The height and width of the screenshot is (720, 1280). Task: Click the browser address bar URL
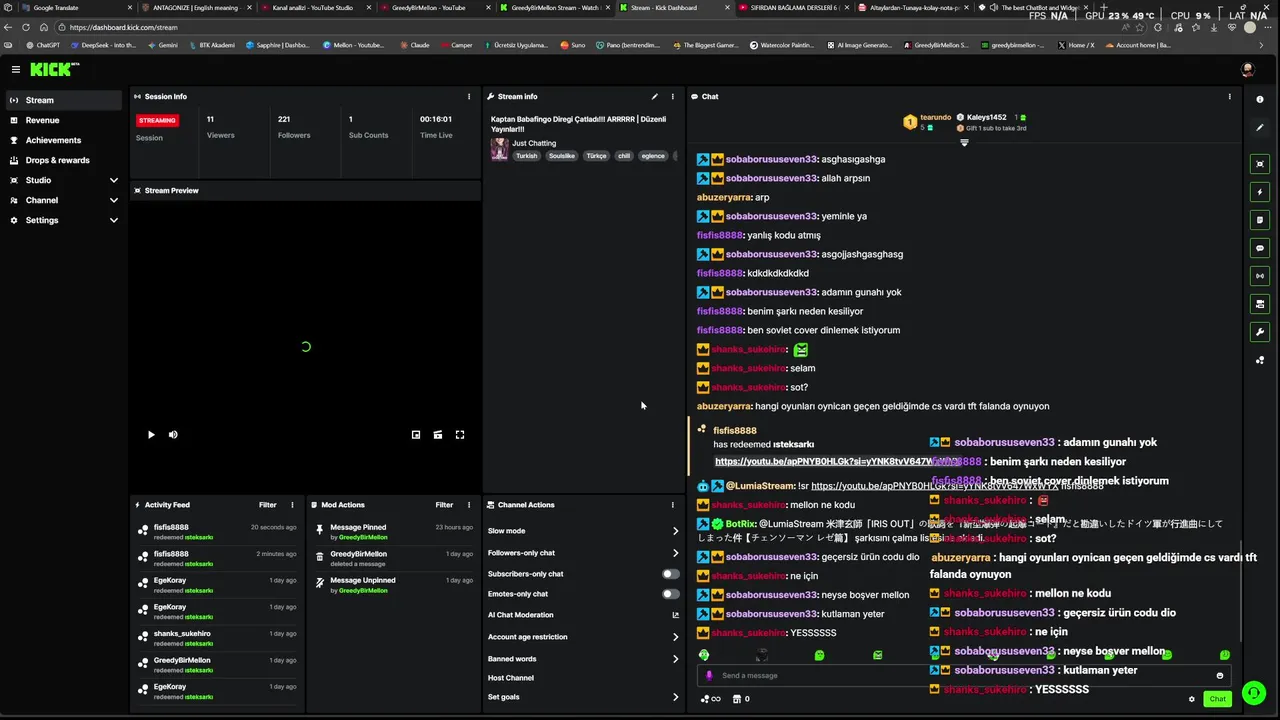click(124, 28)
